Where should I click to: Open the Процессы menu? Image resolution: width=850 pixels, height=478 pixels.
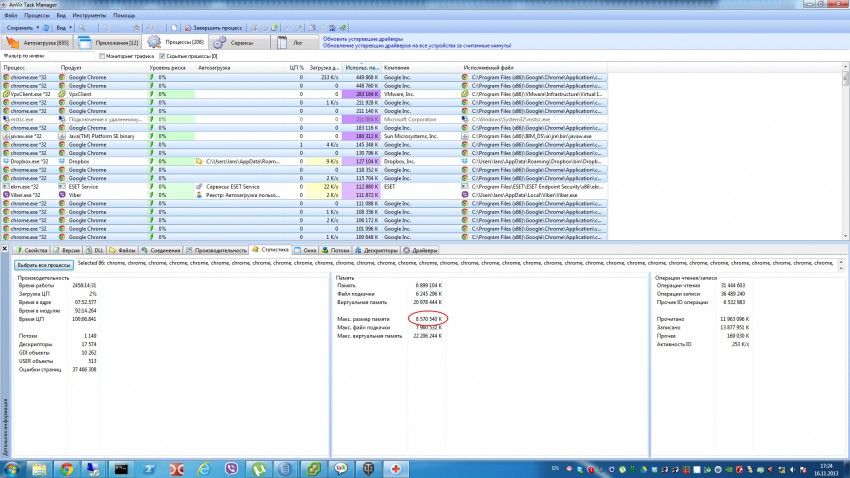tap(37, 17)
